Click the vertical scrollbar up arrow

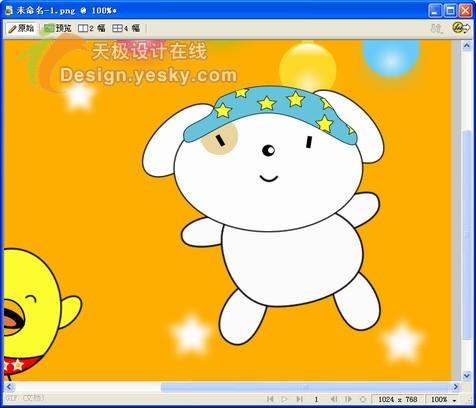coord(467,45)
